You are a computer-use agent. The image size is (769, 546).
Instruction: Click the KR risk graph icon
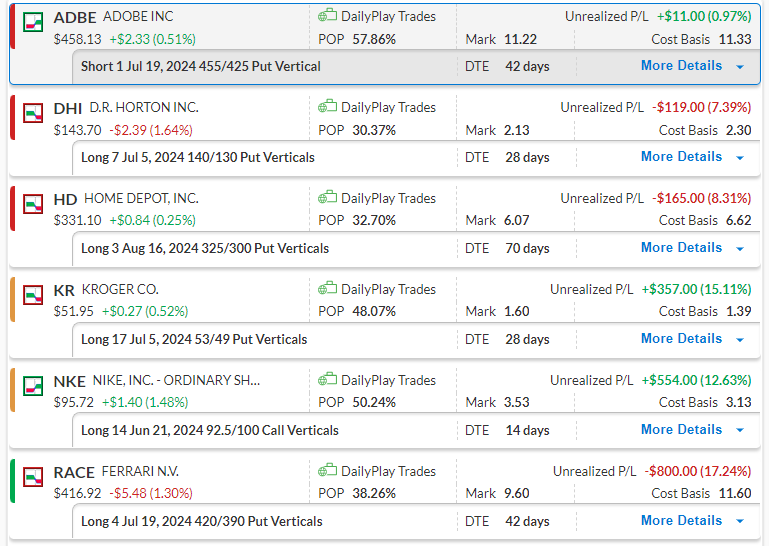point(33,295)
